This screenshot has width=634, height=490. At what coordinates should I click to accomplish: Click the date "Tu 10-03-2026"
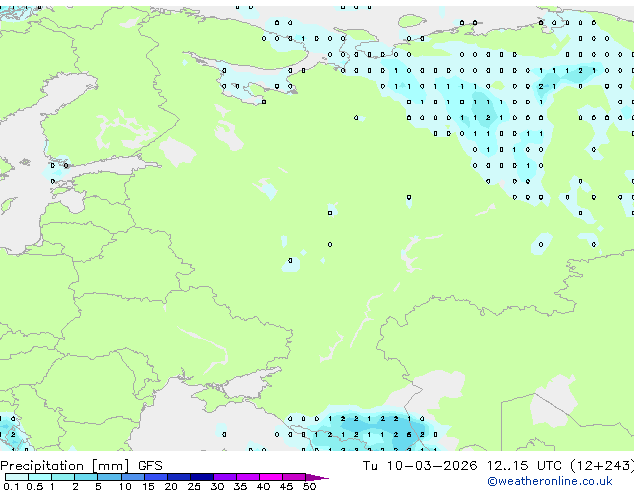[420, 466]
